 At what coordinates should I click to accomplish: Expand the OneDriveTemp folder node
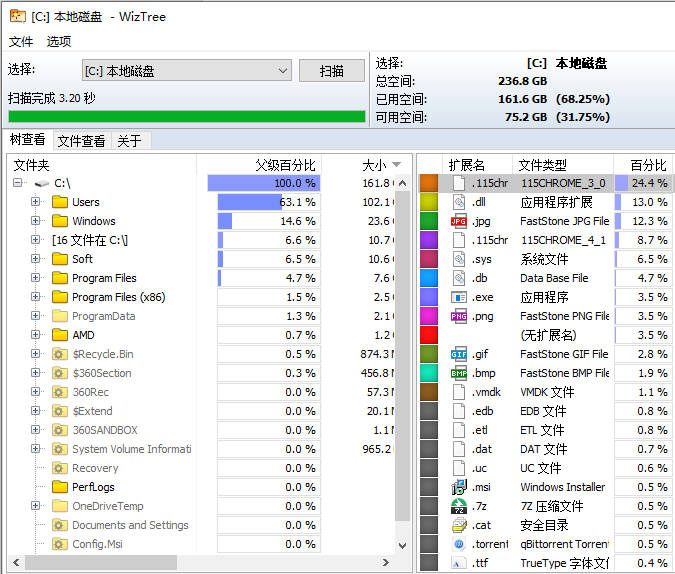point(35,506)
